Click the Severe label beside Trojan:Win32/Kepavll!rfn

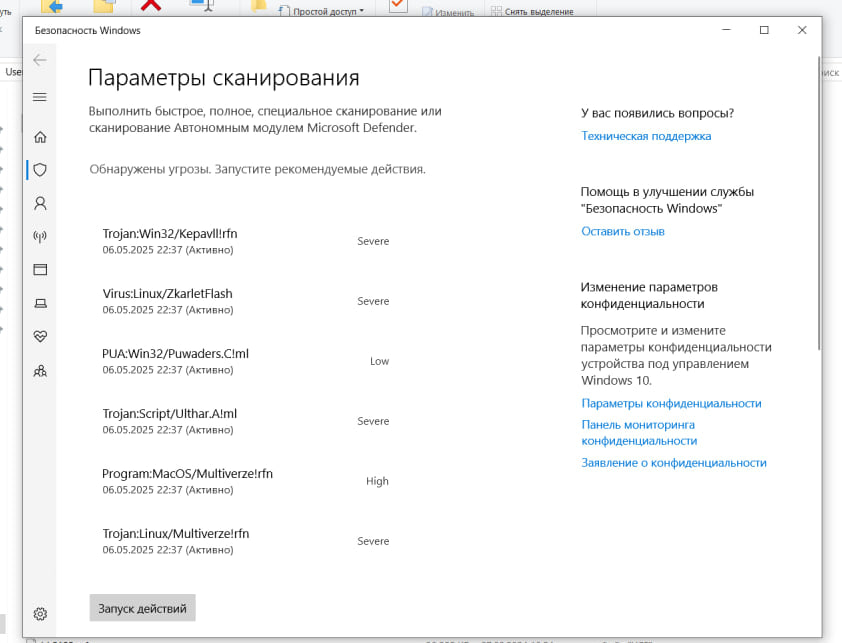click(x=373, y=241)
